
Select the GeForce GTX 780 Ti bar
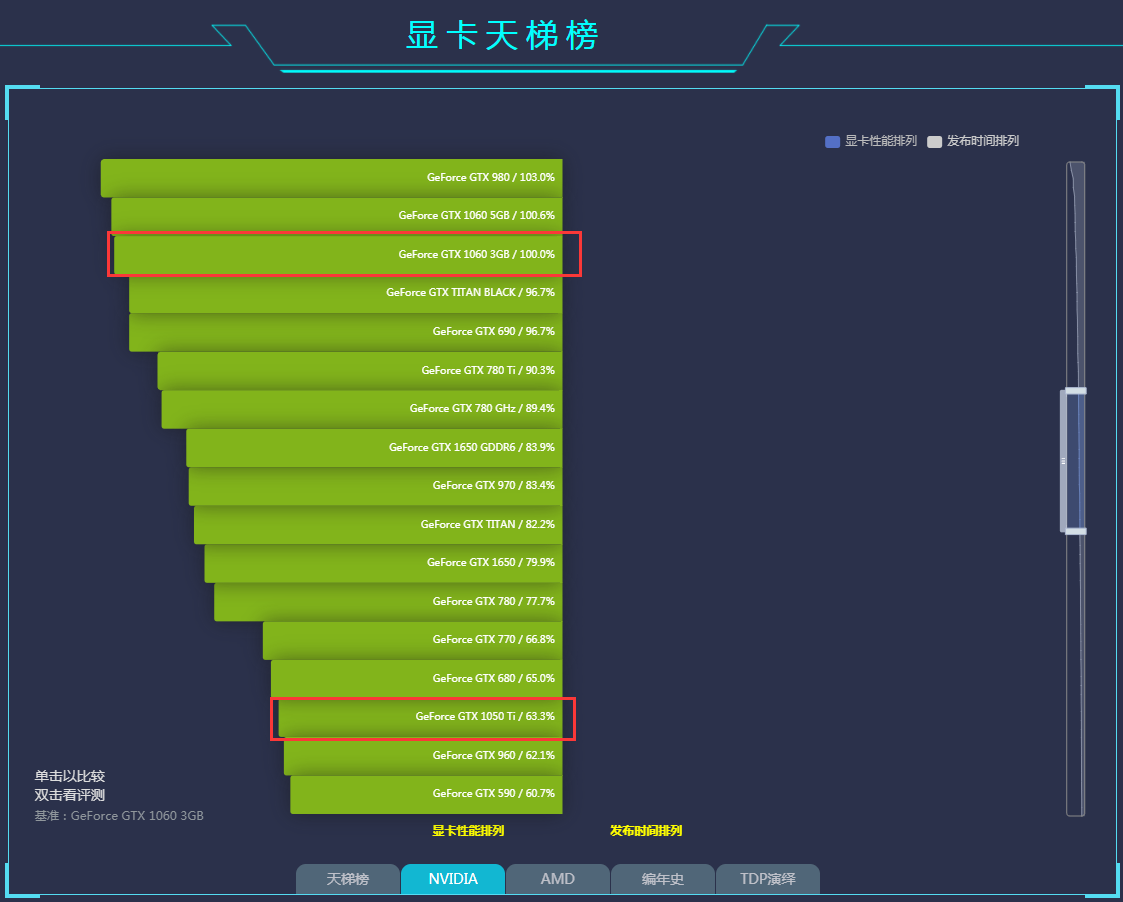360,370
